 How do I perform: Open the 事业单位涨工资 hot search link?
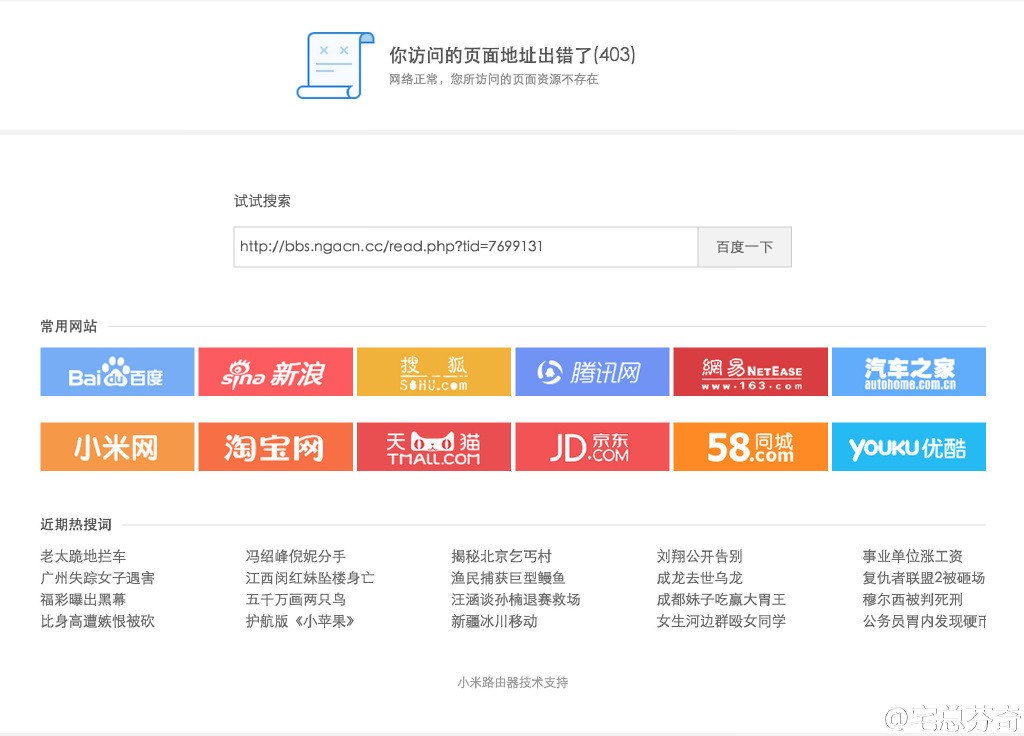pyautogui.click(x=915, y=556)
